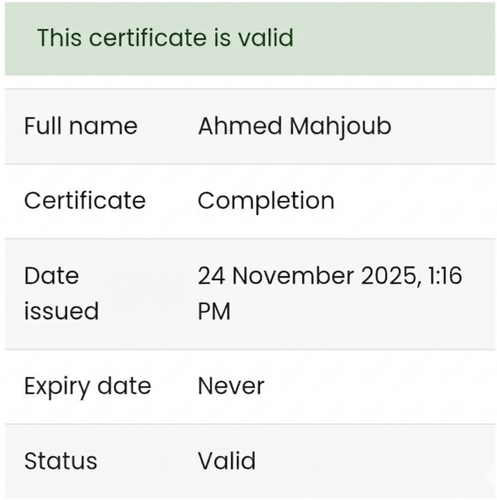Click the 'PM' text in date issued

pos(214,311)
